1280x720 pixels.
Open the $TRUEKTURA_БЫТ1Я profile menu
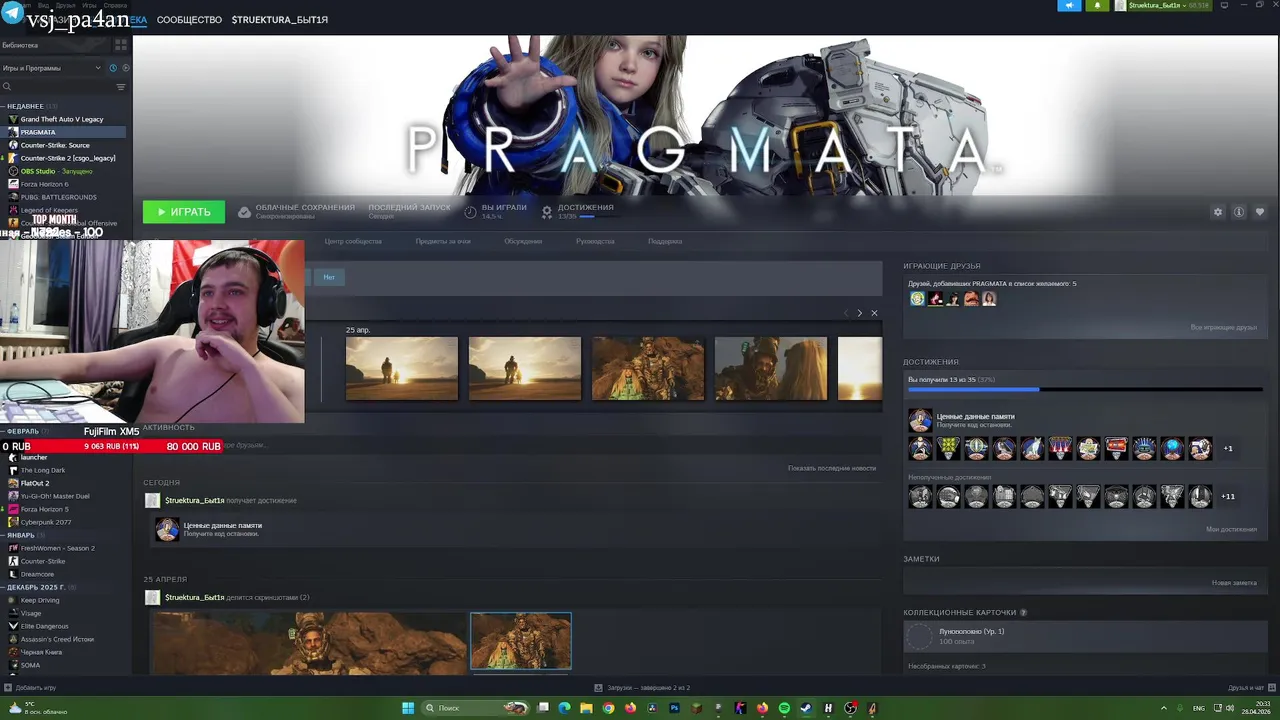[x=279, y=20]
